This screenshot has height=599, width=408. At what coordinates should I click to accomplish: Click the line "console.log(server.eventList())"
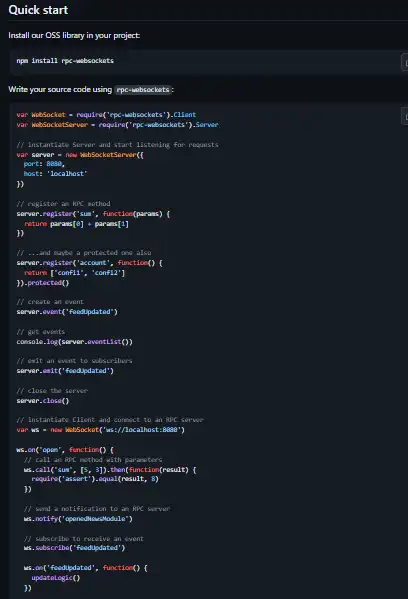tap(74, 342)
